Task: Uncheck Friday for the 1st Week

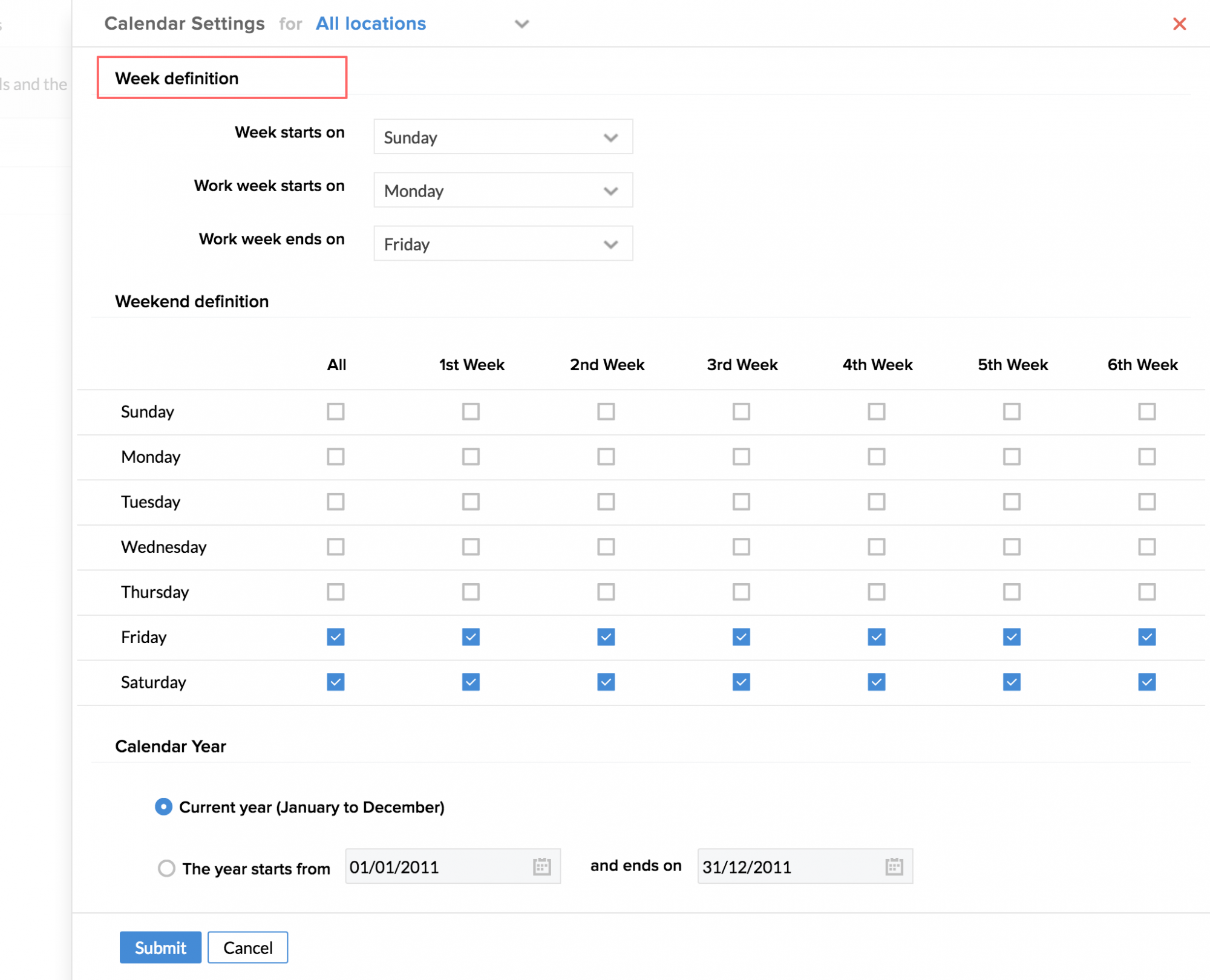Action: (471, 637)
